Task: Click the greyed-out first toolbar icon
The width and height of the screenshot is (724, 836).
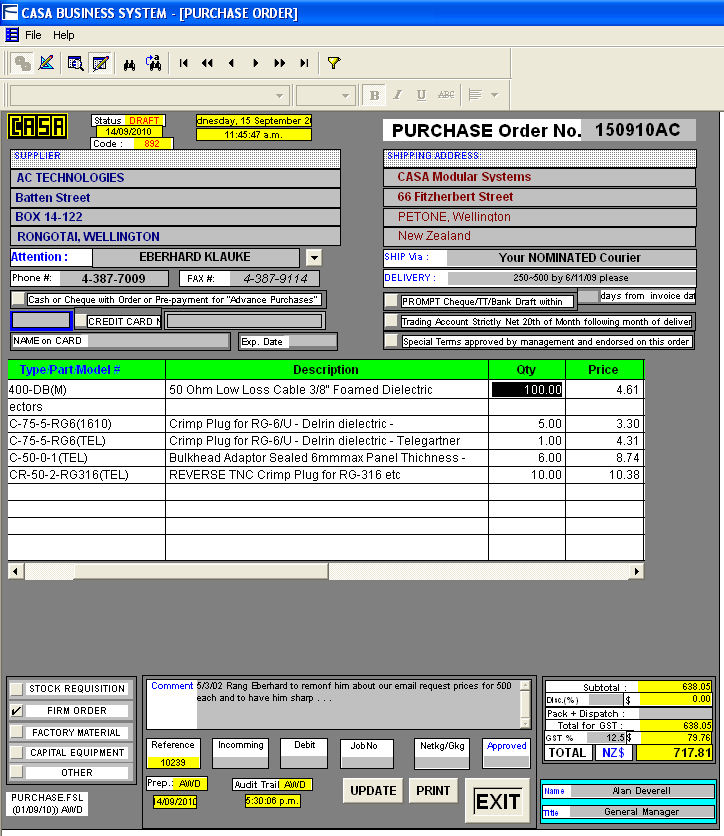Action: (x=22, y=63)
